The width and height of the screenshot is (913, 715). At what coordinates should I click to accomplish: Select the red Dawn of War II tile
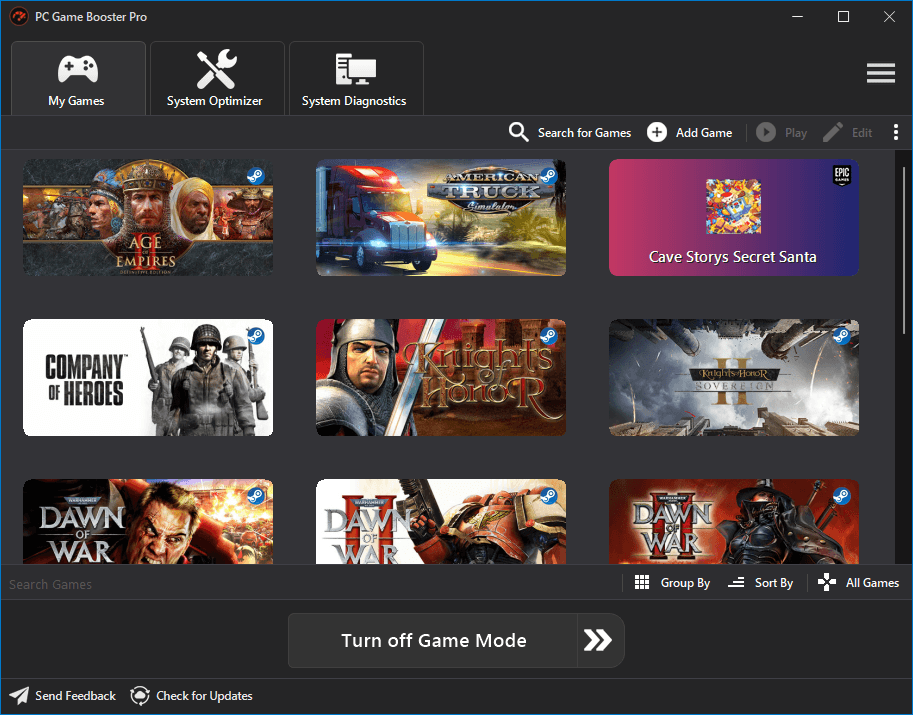[734, 521]
